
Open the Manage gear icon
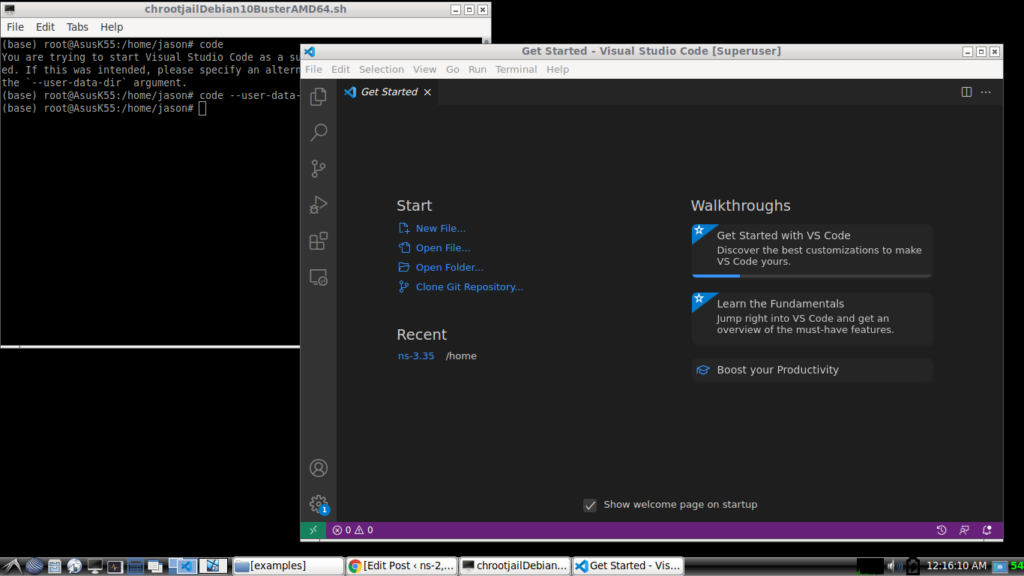318,504
